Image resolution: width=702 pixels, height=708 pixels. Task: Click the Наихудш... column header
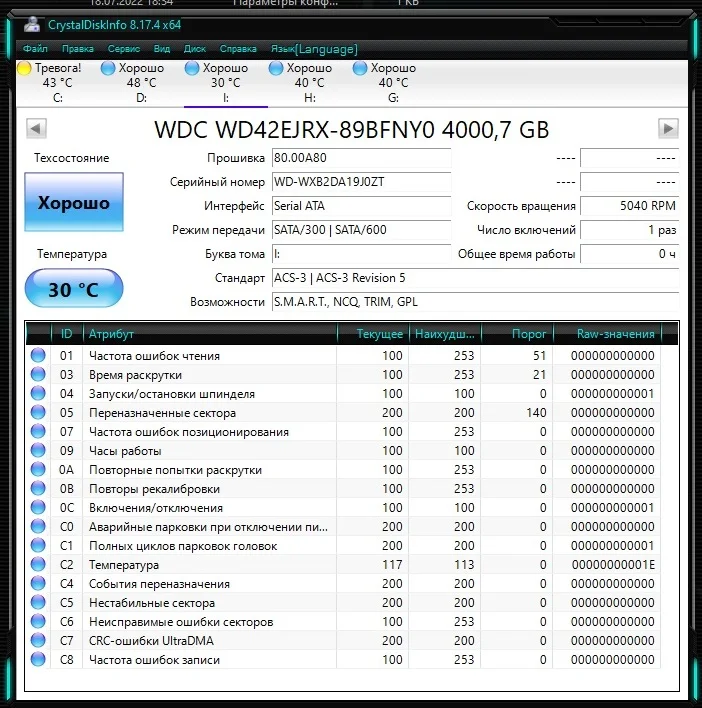(x=445, y=334)
